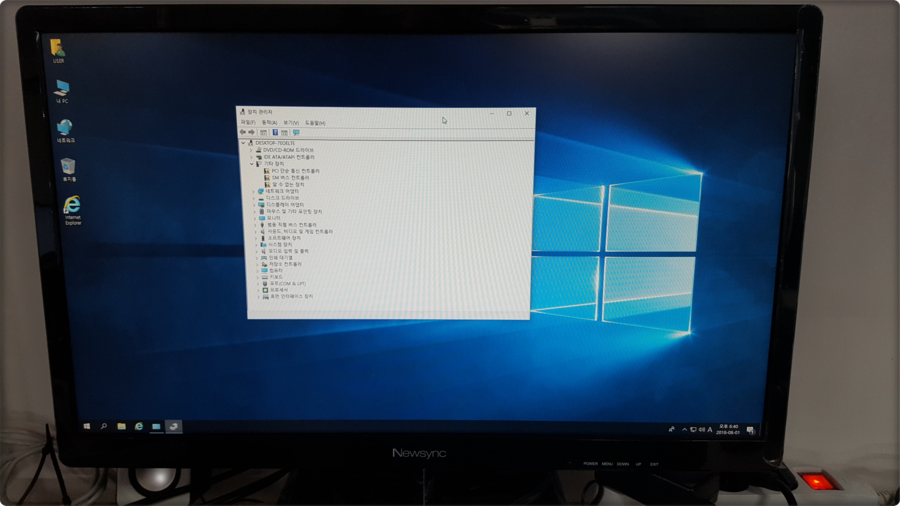Click the taskbar search magnifier icon
Viewport: 900px width, 506px height.
click(104, 426)
